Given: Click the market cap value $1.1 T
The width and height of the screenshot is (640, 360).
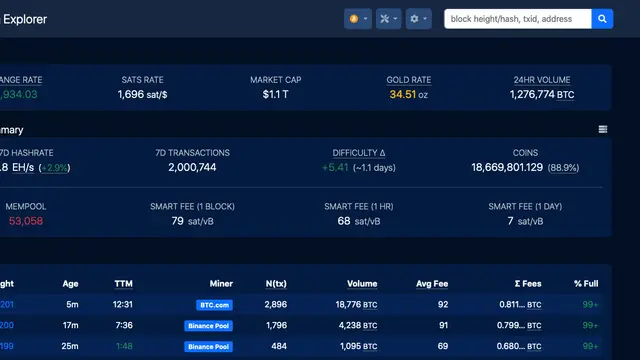Looking at the screenshot, I should click(x=276, y=95).
